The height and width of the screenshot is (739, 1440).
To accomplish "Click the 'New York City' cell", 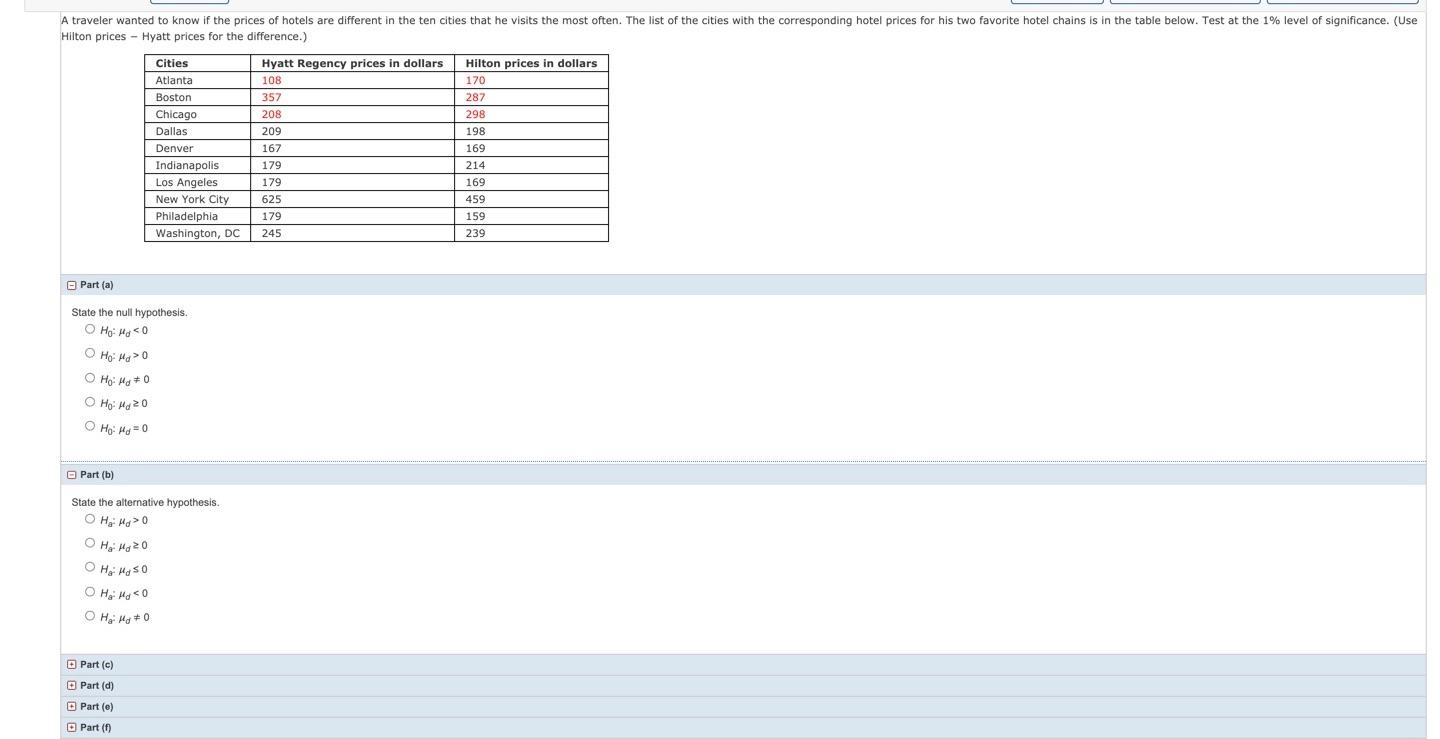I will coord(198,199).
